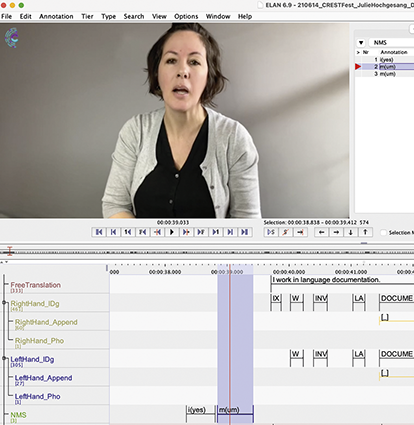Go to next scroll view button
Screen dimensions: 414x425
click(x=230, y=232)
